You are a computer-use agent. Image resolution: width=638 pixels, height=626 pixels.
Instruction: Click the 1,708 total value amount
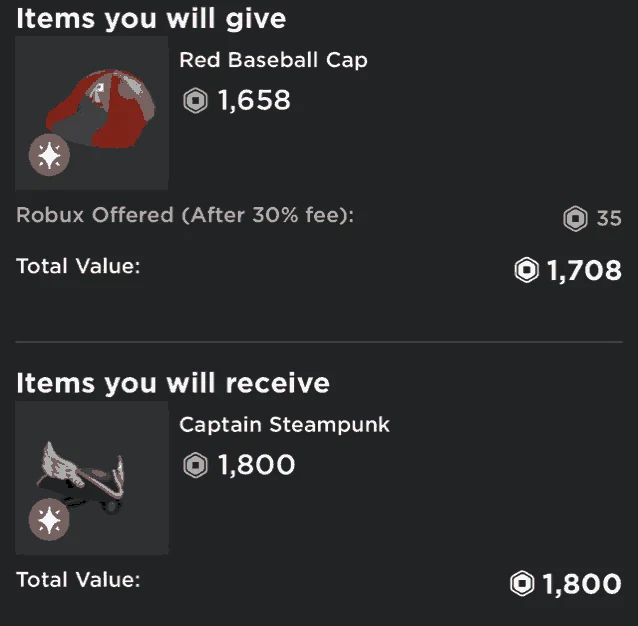click(x=584, y=270)
